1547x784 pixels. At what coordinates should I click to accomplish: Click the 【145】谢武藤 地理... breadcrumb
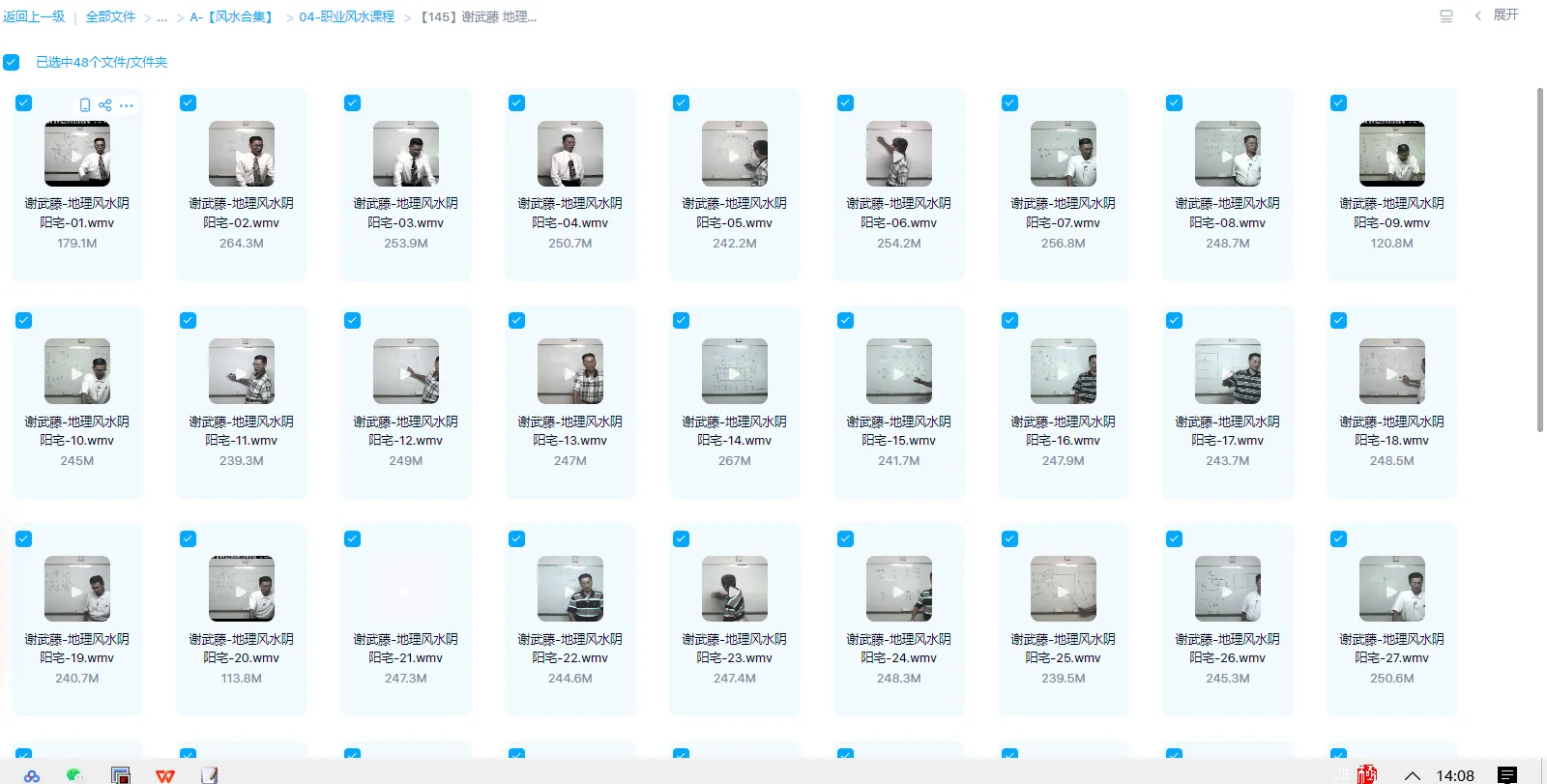tap(478, 16)
